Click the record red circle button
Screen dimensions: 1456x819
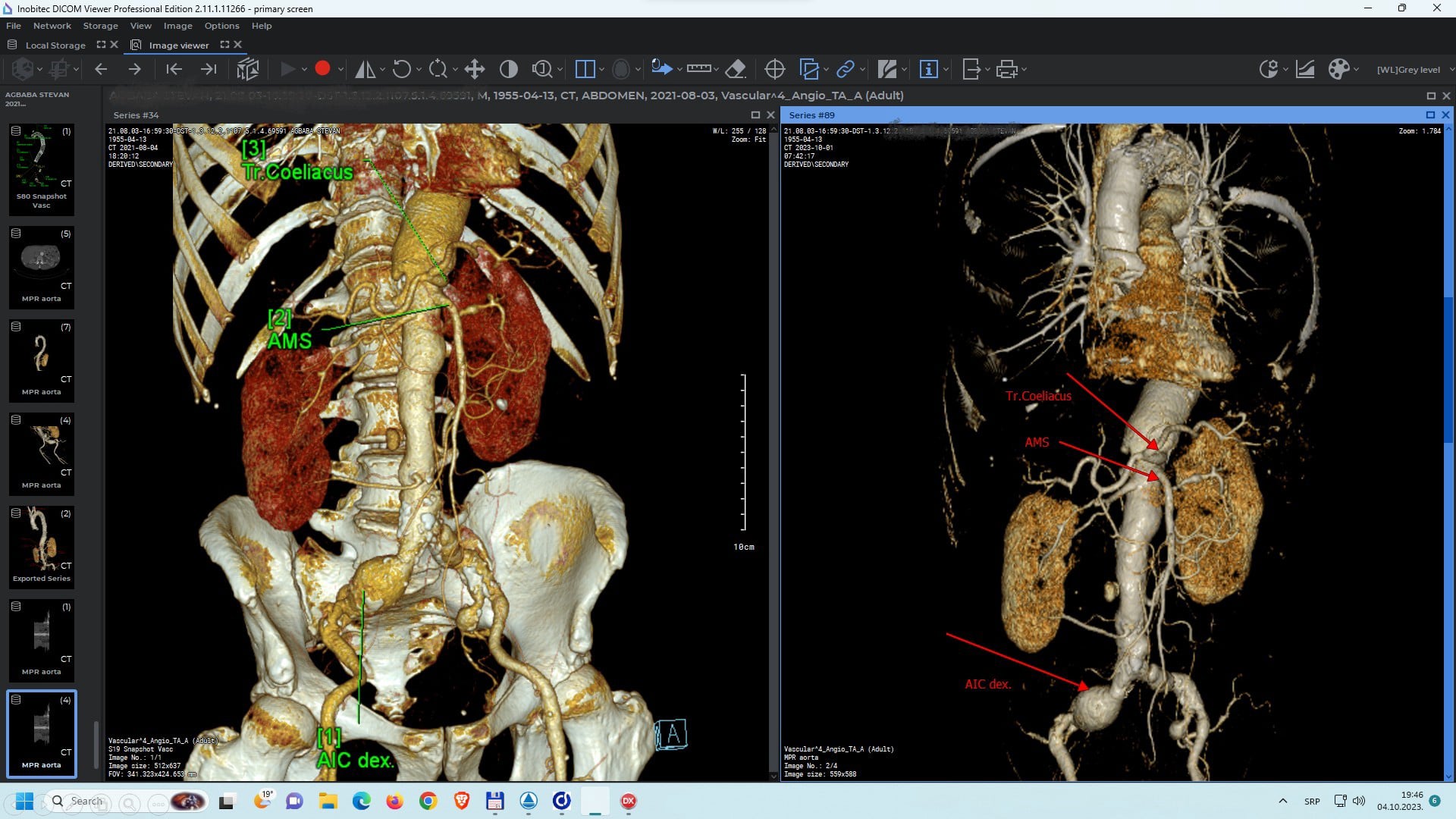coord(322,69)
